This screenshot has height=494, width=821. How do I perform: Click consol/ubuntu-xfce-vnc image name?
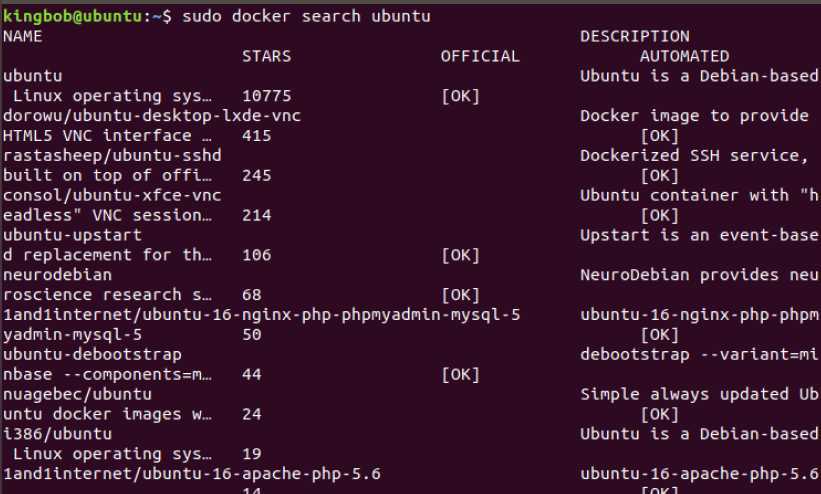112,195
